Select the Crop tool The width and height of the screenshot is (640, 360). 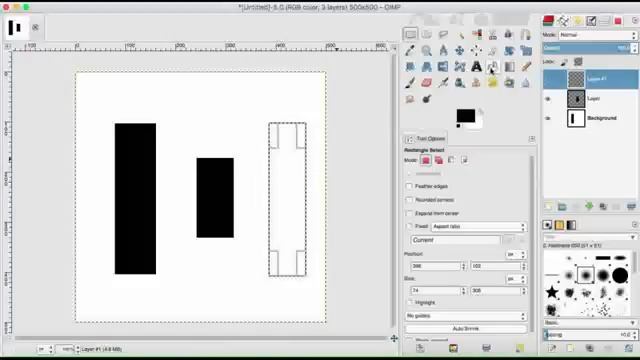point(493,51)
